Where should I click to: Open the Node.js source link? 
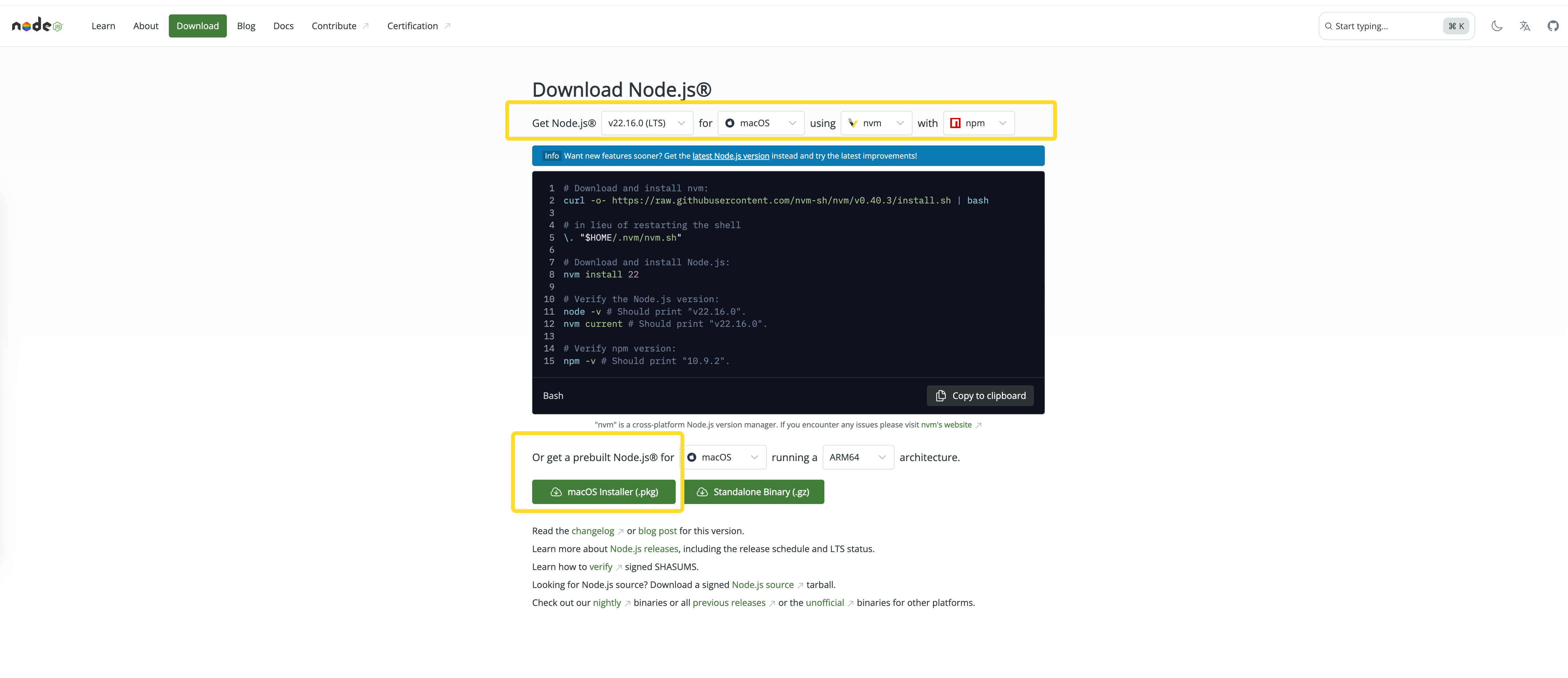tap(762, 585)
